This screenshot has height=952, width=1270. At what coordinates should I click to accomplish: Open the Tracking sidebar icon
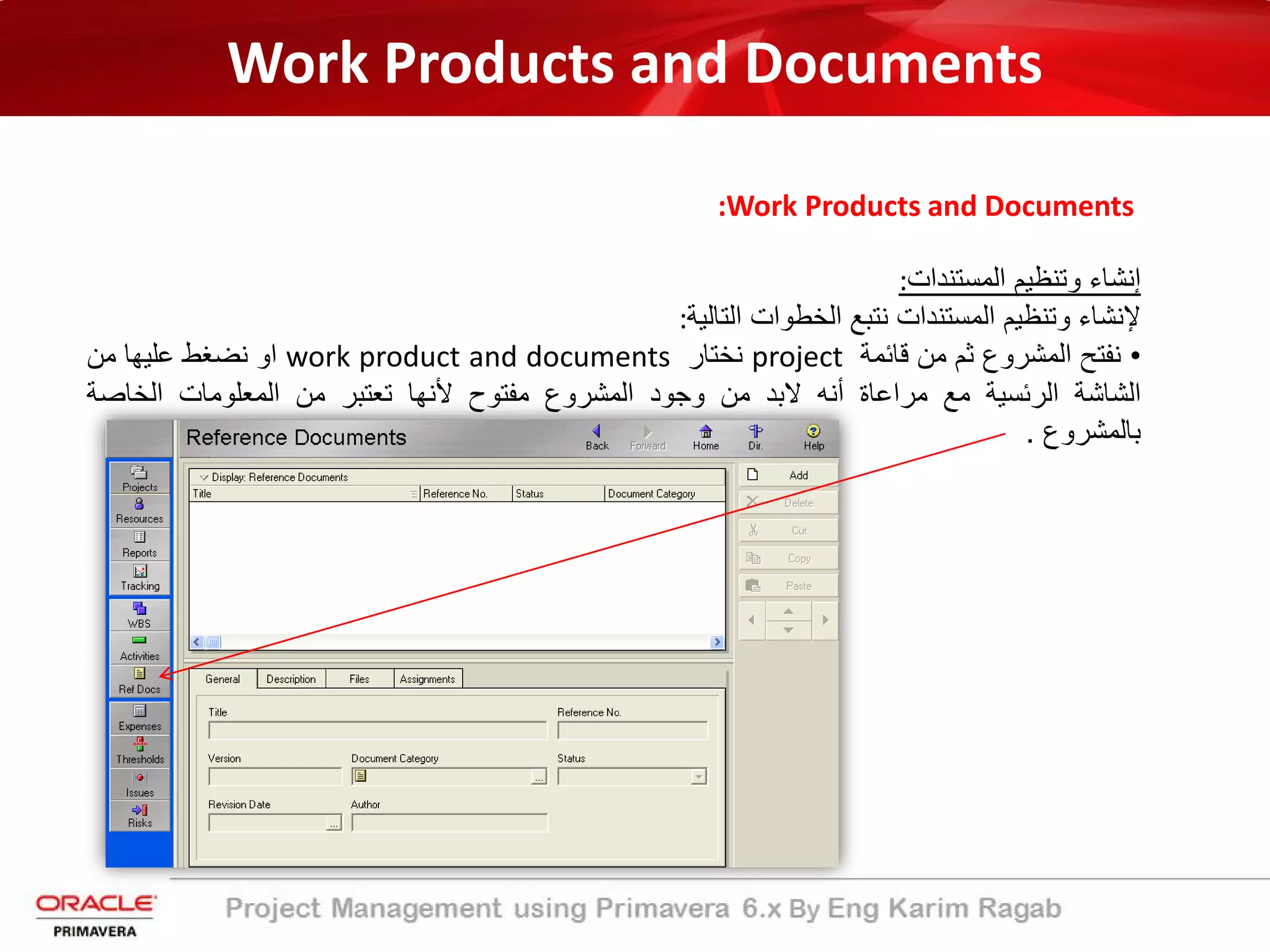tap(140, 578)
